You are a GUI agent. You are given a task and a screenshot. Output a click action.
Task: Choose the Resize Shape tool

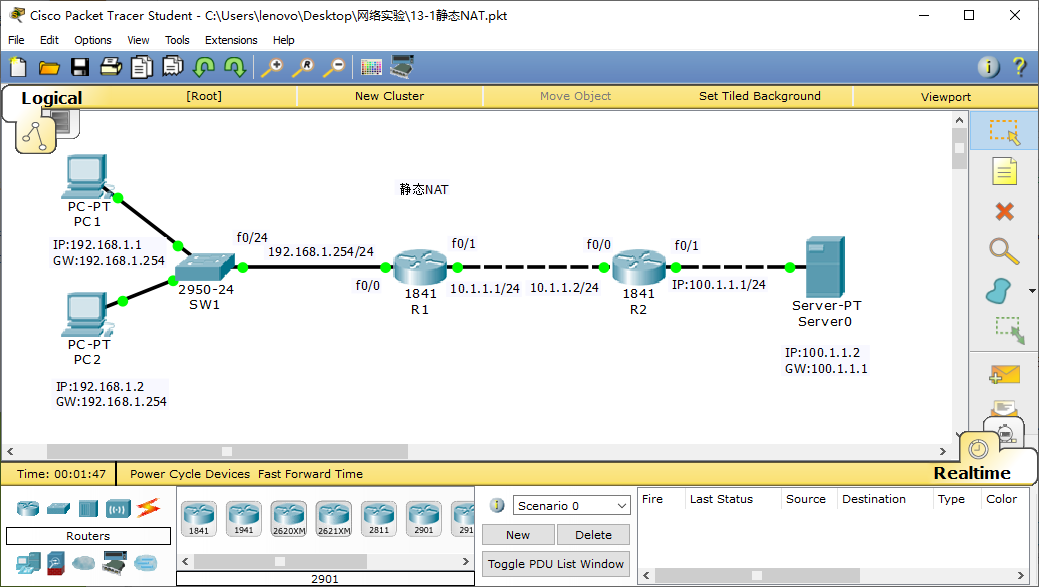[x=1009, y=330]
